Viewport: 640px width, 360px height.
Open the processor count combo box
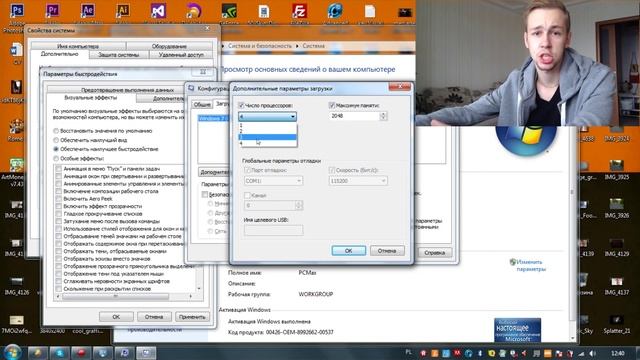tap(267, 117)
